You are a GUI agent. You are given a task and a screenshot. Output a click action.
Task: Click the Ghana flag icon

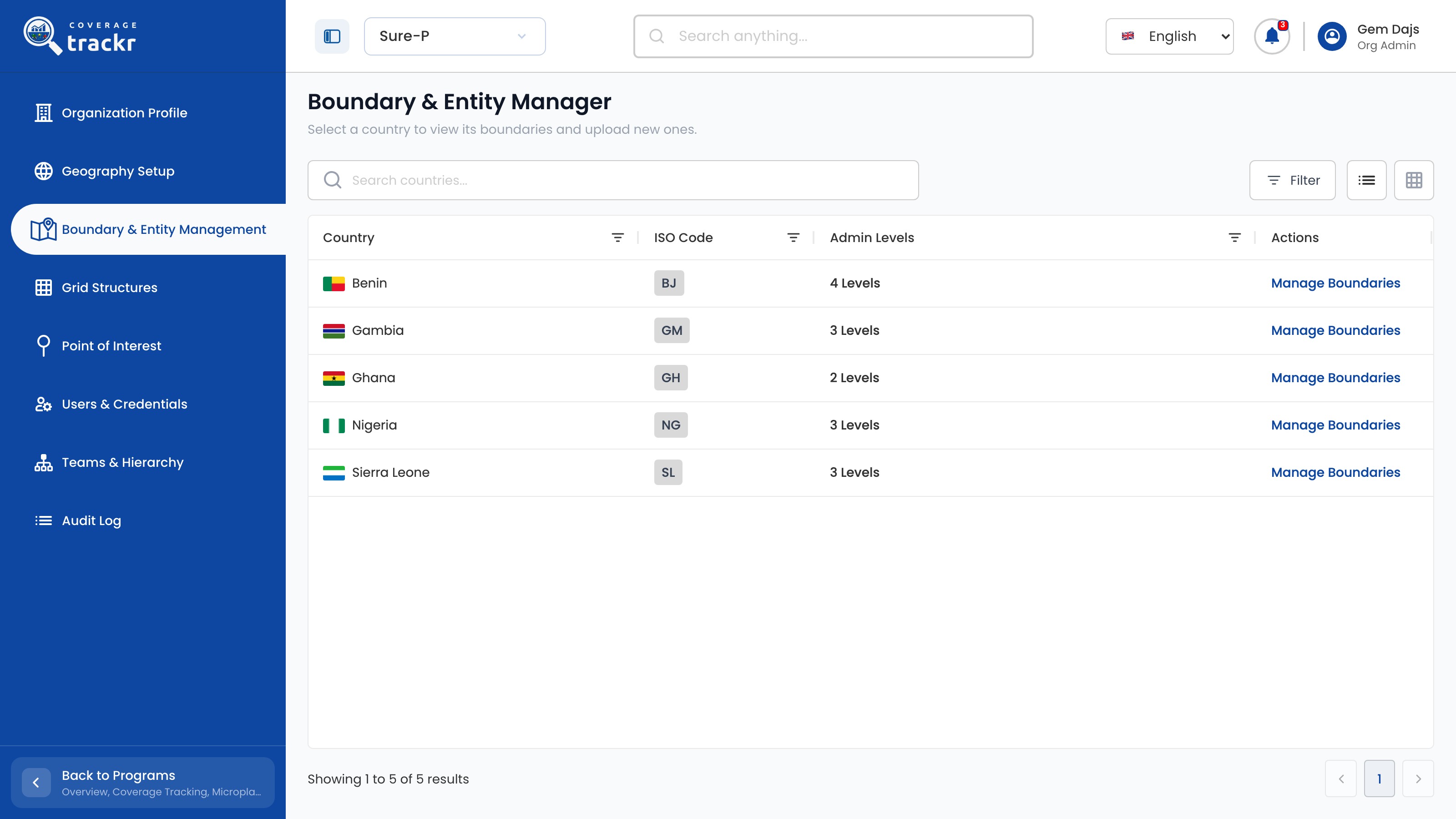click(x=334, y=378)
